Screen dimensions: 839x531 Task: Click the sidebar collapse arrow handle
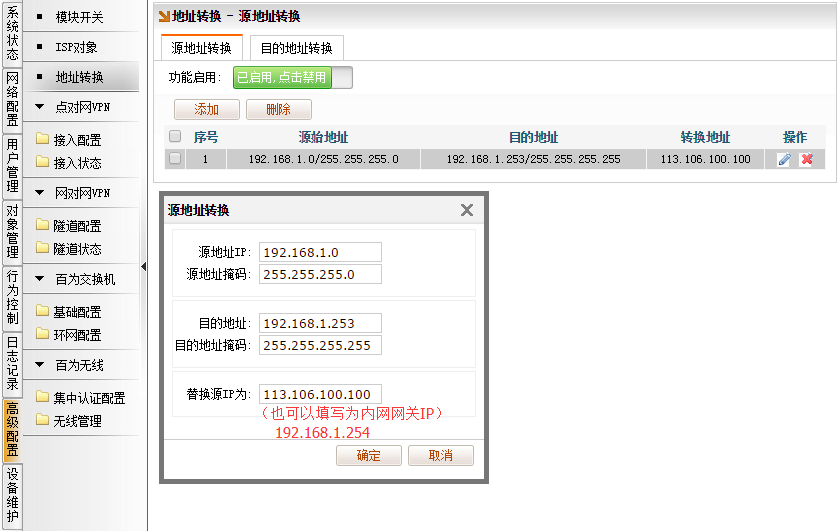(x=143, y=266)
